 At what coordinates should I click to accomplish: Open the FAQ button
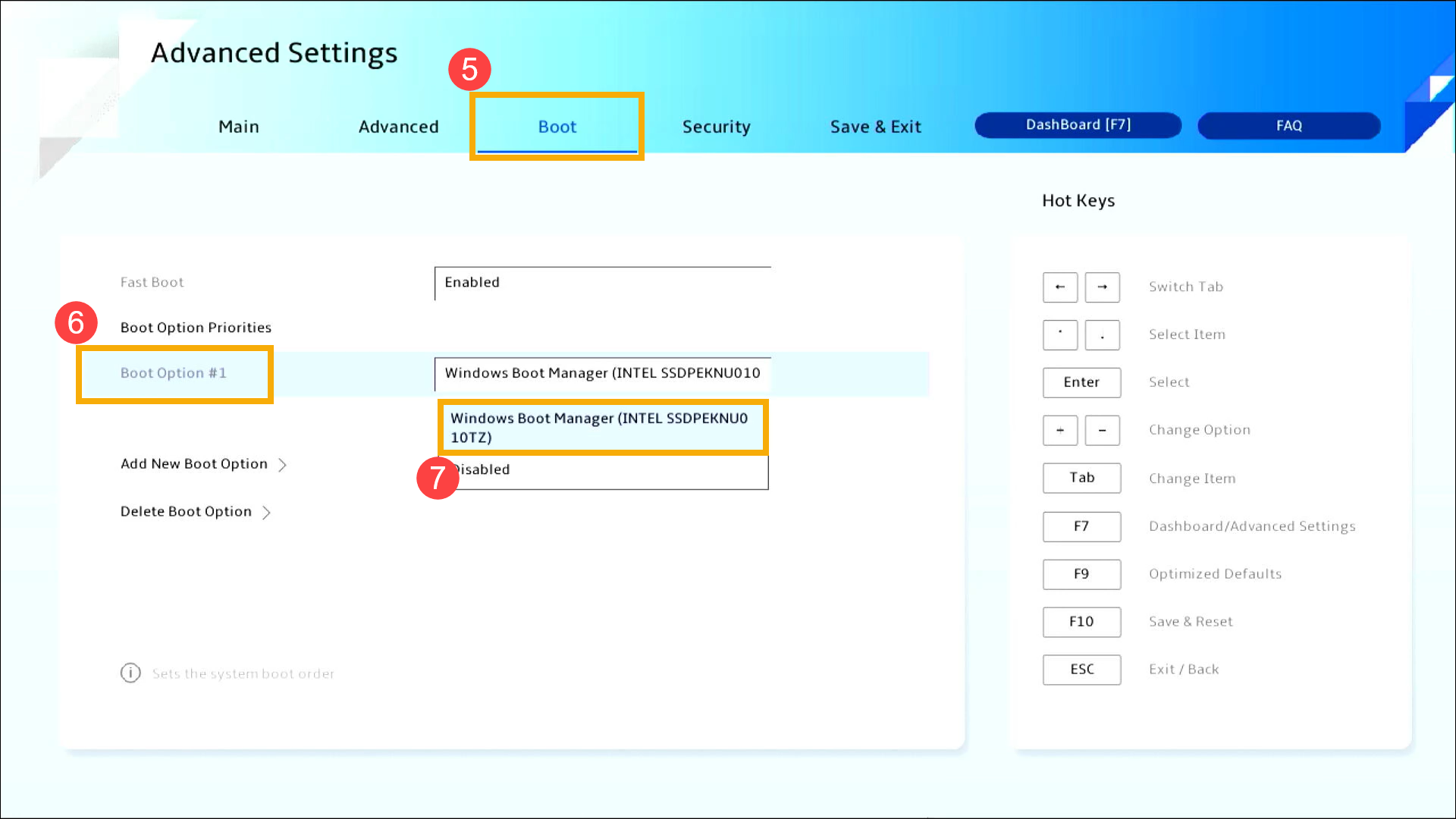click(x=1288, y=126)
